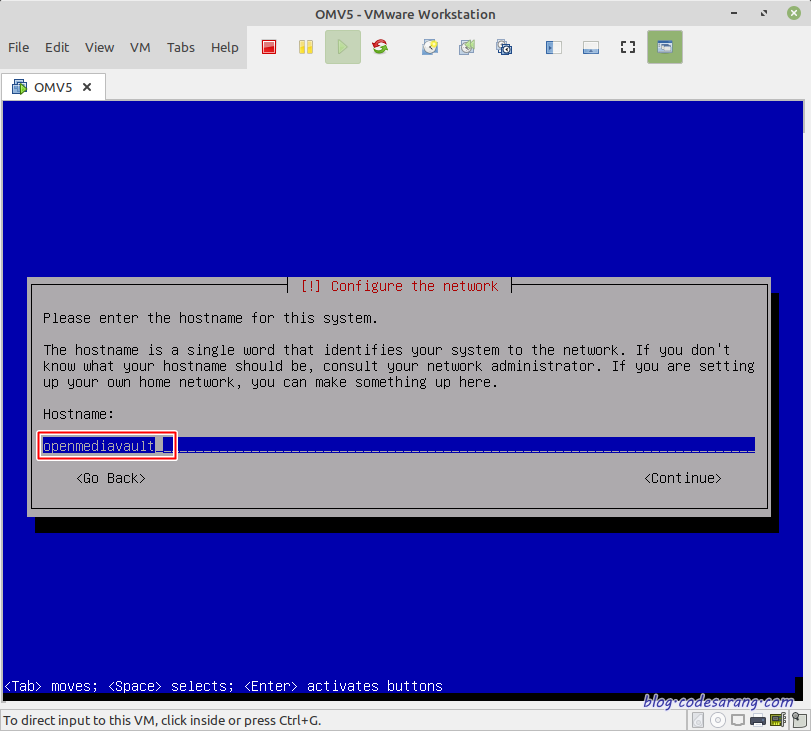Screen dimensions: 811x731
Task: Open the Tabs menu
Action: click(181, 47)
